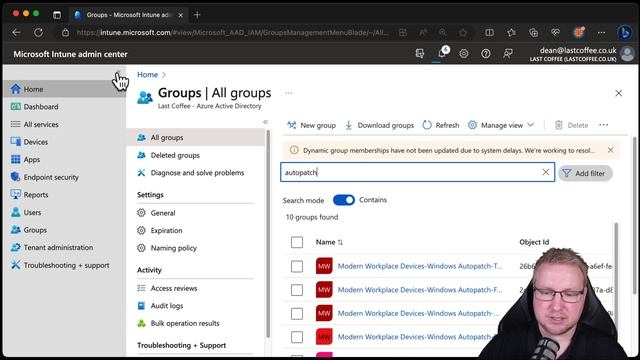Click the Reports icon in sidebar
Screen dimensions: 640x360
pyautogui.click(x=16, y=194)
